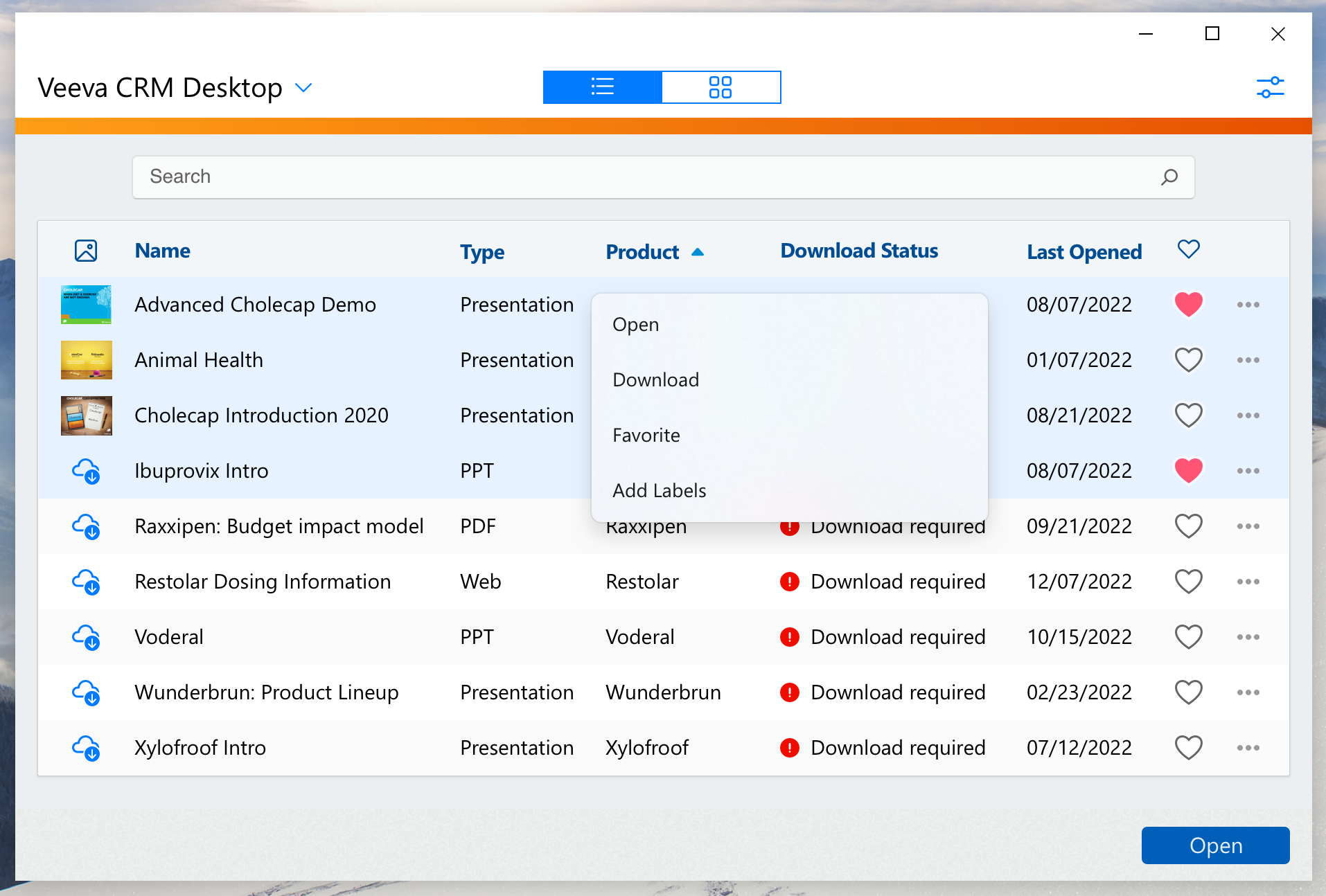This screenshot has height=896, width=1326.
Task: Click the search magnifier icon
Action: click(x=1169, y=177)
